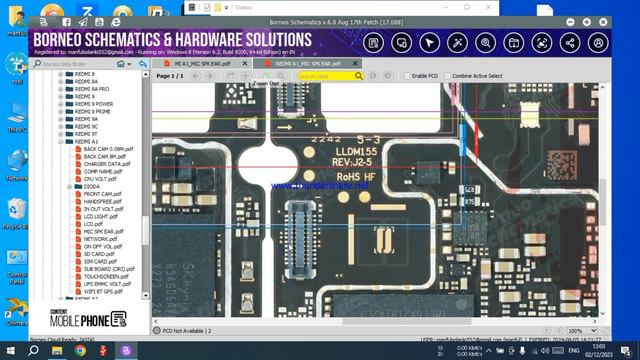The width and height of the screenshot is (640, 360).
Task: Open CPU VOLT.pdf file
Action: [100, 179]
